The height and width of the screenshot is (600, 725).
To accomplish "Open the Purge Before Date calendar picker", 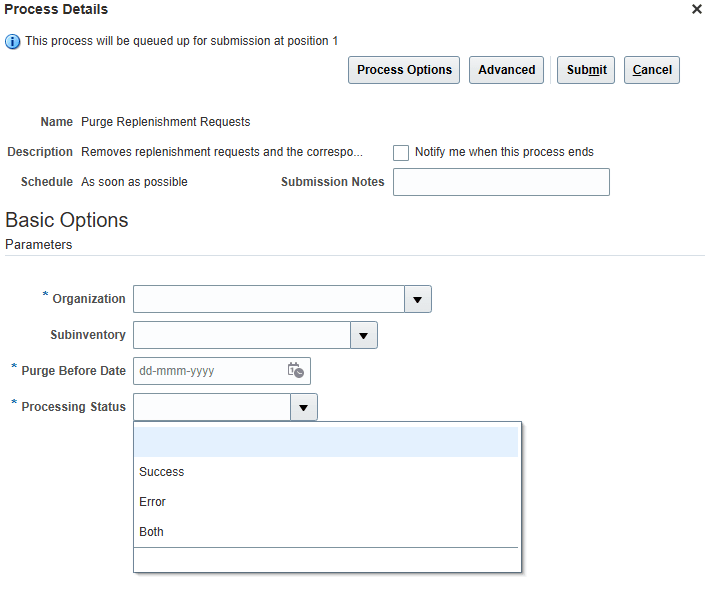I will [x=295, y=370].
